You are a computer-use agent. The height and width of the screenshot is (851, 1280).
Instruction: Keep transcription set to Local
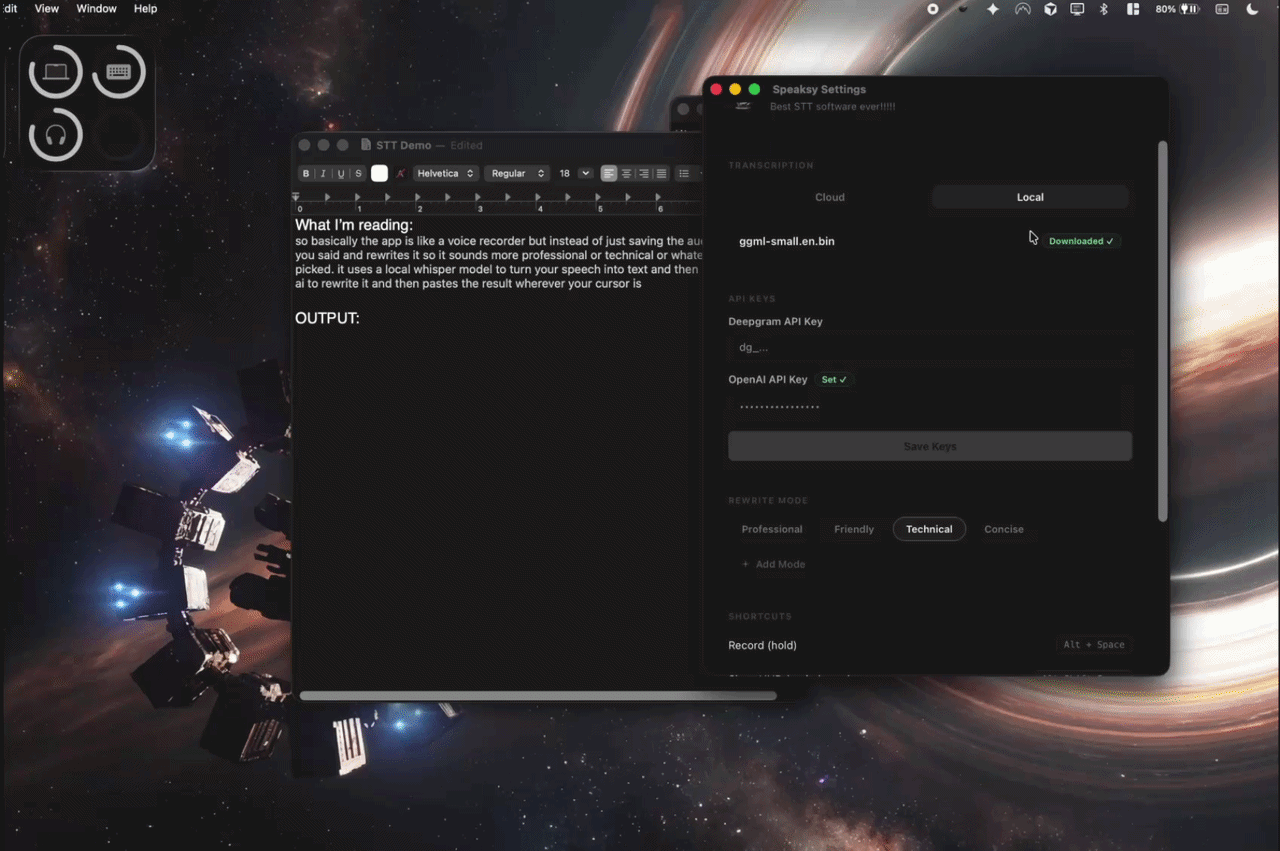tap(1030, 197)
